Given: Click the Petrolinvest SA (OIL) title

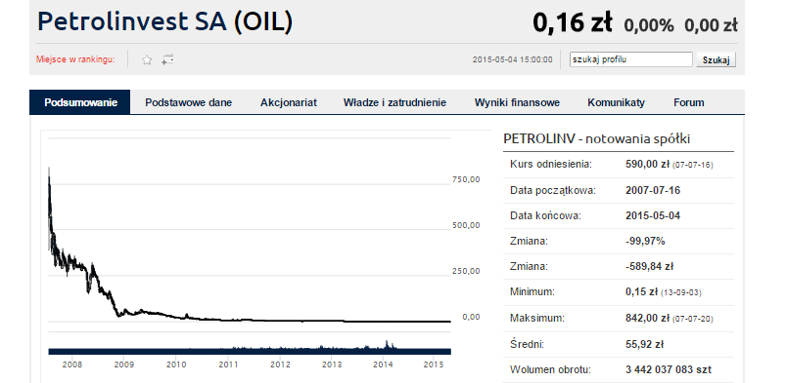Looking at the screenshot, I should click(x=165, y=23).
